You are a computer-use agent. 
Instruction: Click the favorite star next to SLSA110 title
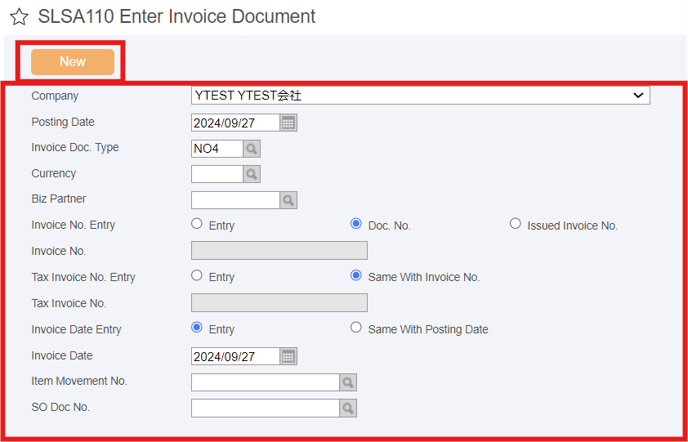(x=19, y=18)
